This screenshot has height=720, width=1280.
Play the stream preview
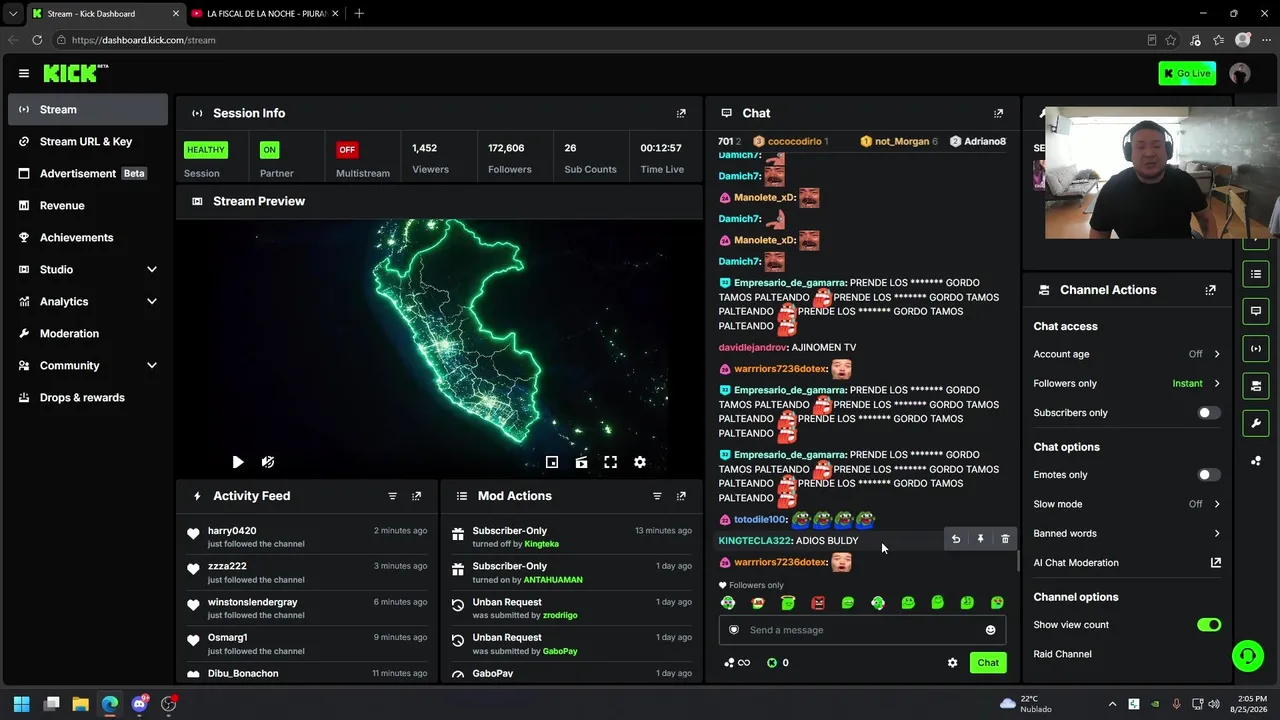tap(237, 462)
